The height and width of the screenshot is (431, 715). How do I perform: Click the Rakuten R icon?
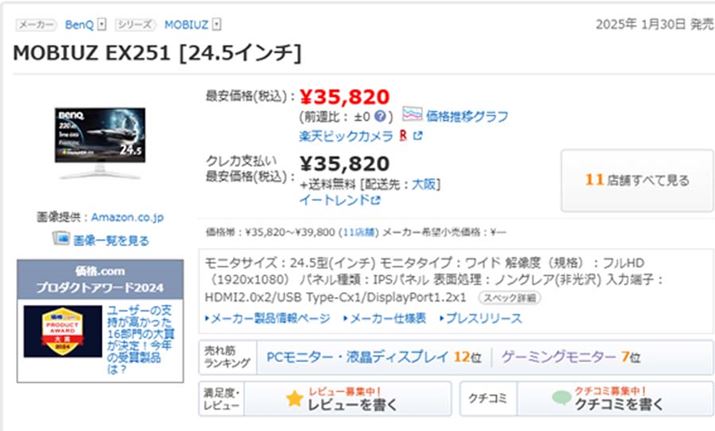[x=402, y=135]
